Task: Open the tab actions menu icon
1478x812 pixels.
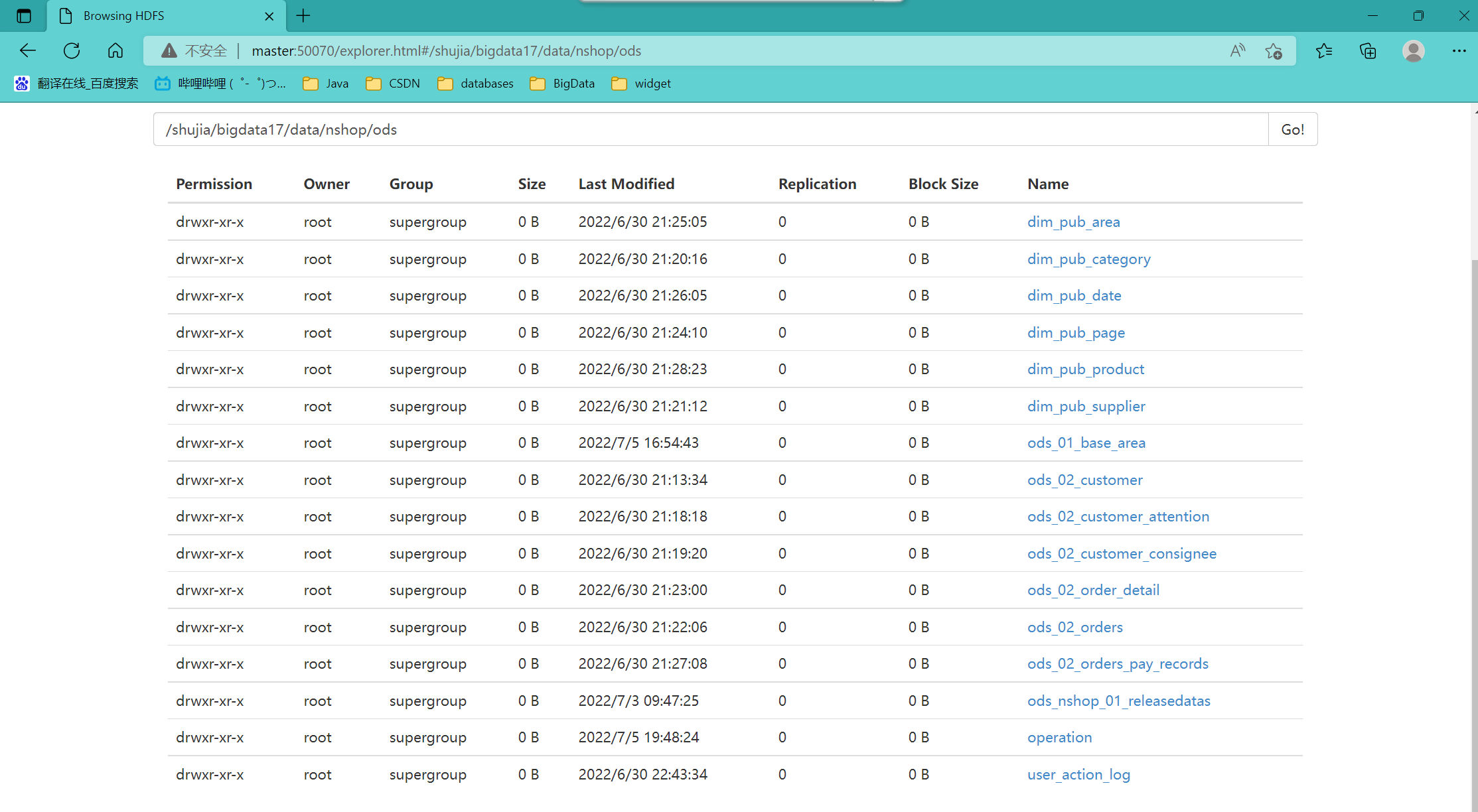Action: (x=24, y=16)
